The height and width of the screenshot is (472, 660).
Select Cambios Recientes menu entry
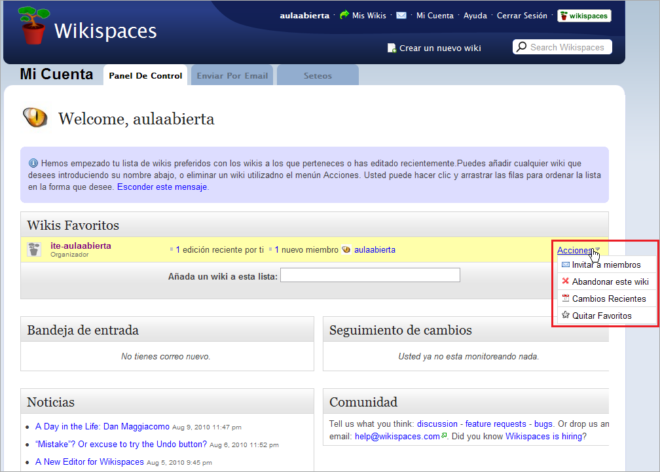click(606, 299)
